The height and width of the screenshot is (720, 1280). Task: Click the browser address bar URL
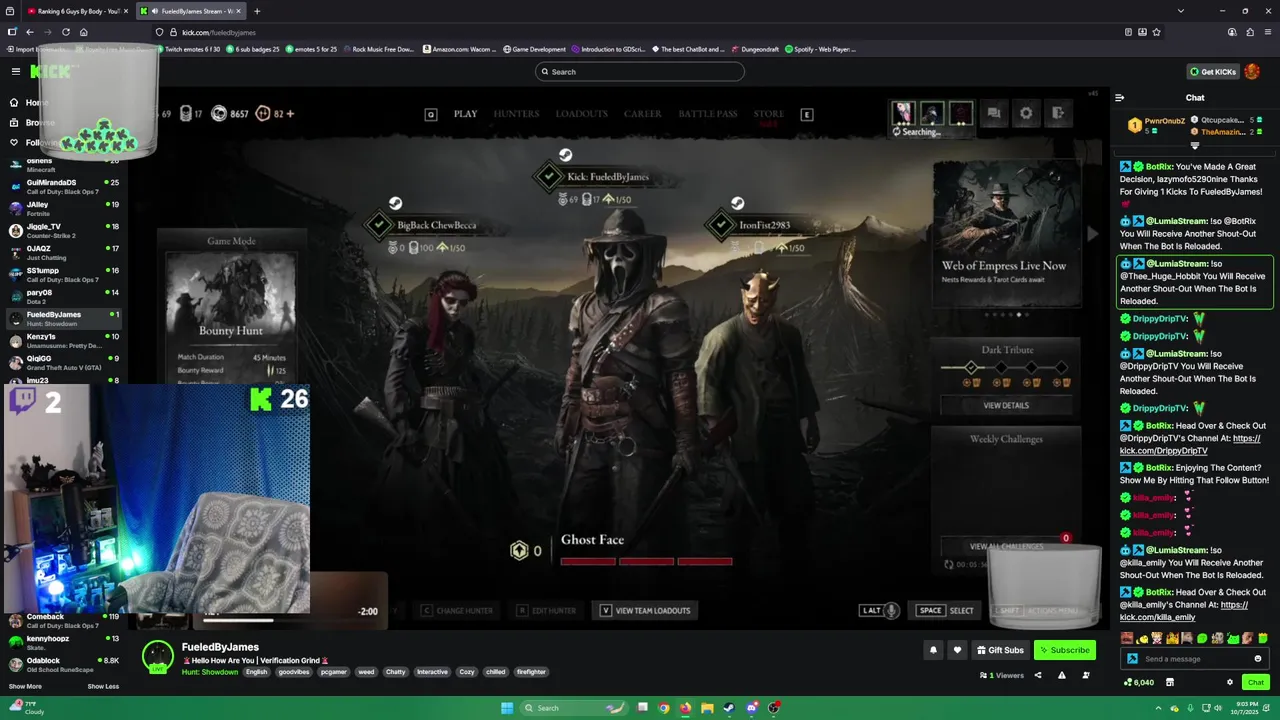click(x=219, y=32)
